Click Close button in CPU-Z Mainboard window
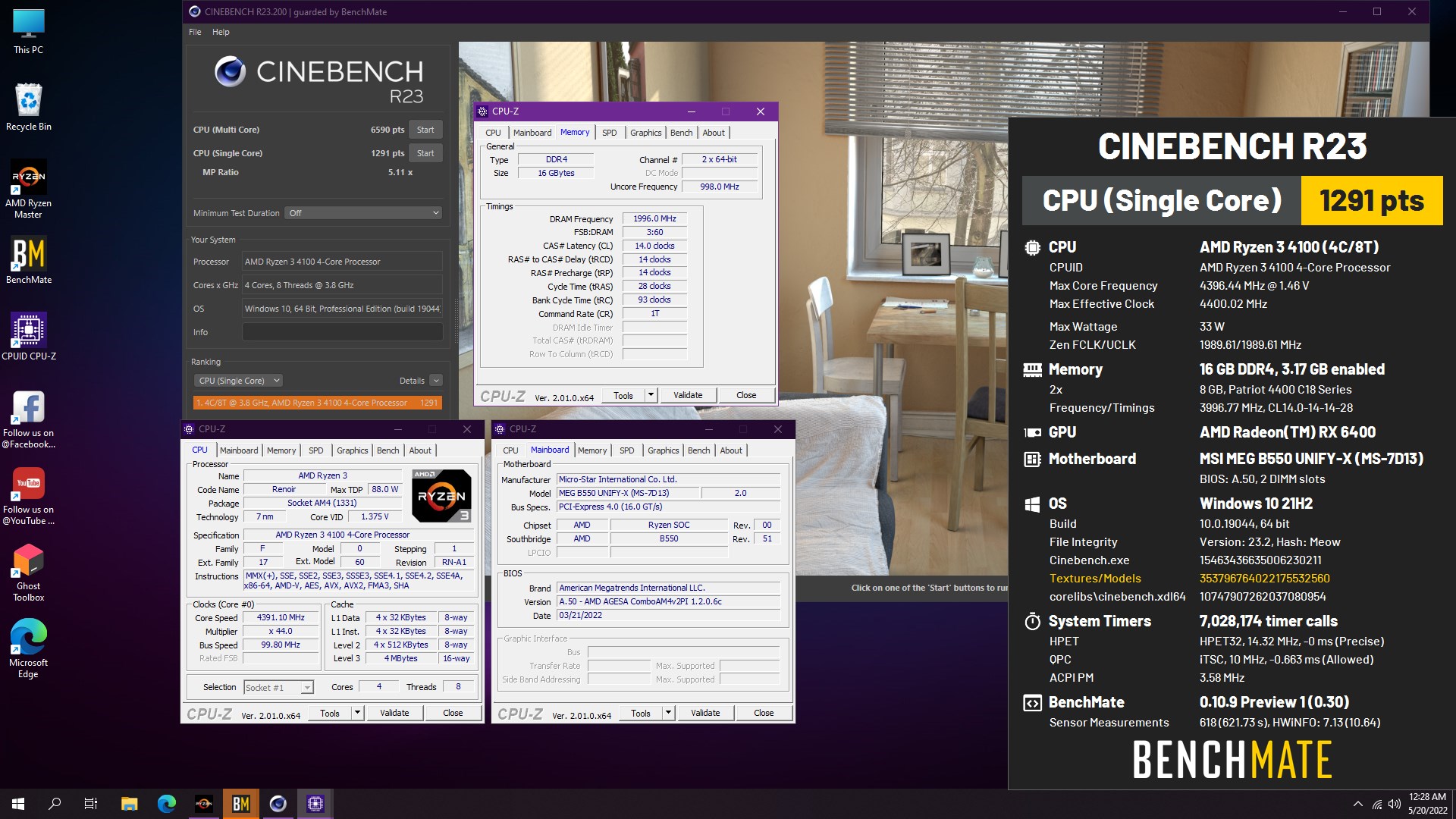The image size is (1456, 819). (x=764, y=713)
